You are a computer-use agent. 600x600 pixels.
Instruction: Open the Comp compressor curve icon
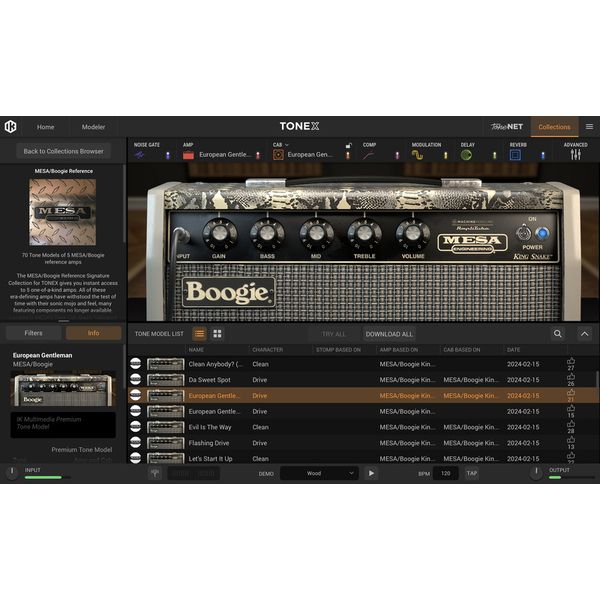368,155
